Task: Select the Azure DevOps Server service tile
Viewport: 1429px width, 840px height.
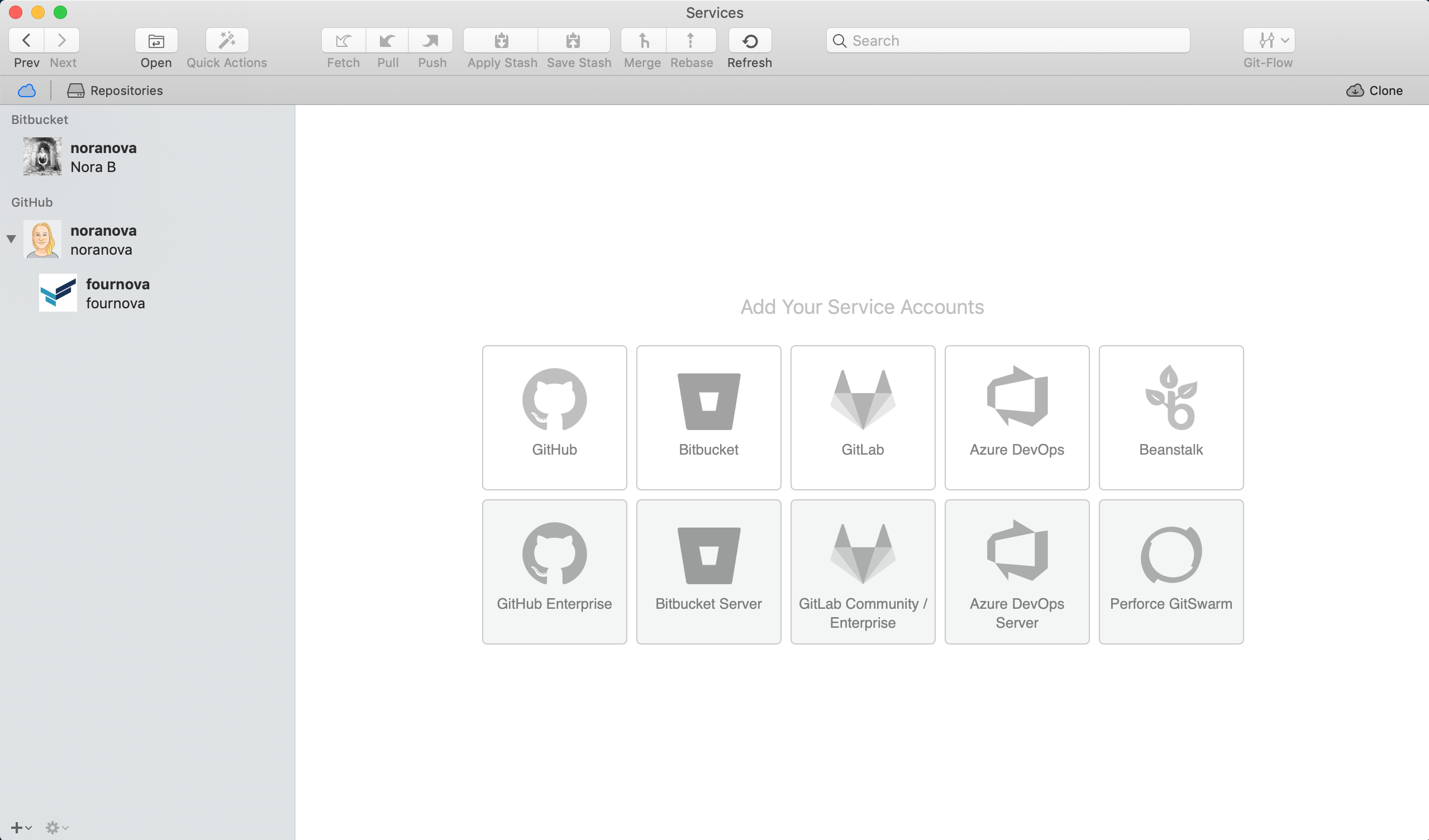Action: pos(1017,572)
